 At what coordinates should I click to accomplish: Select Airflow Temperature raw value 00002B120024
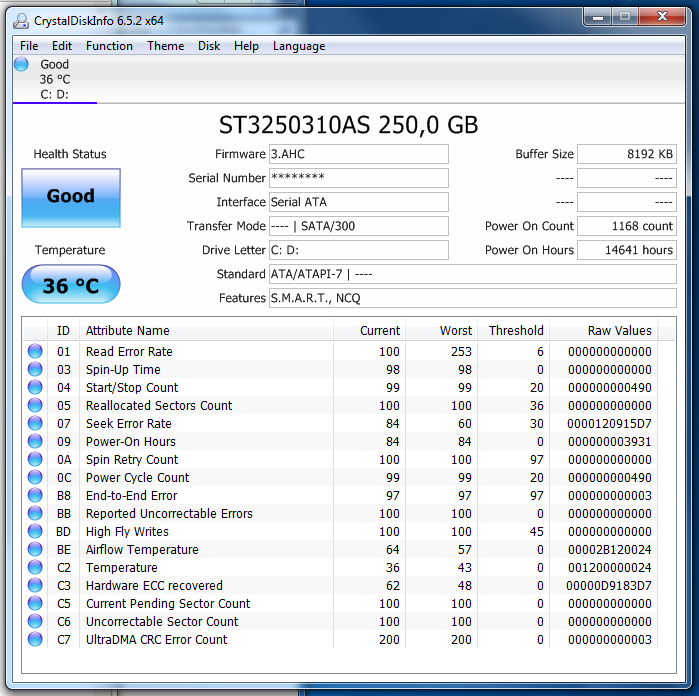610,549
